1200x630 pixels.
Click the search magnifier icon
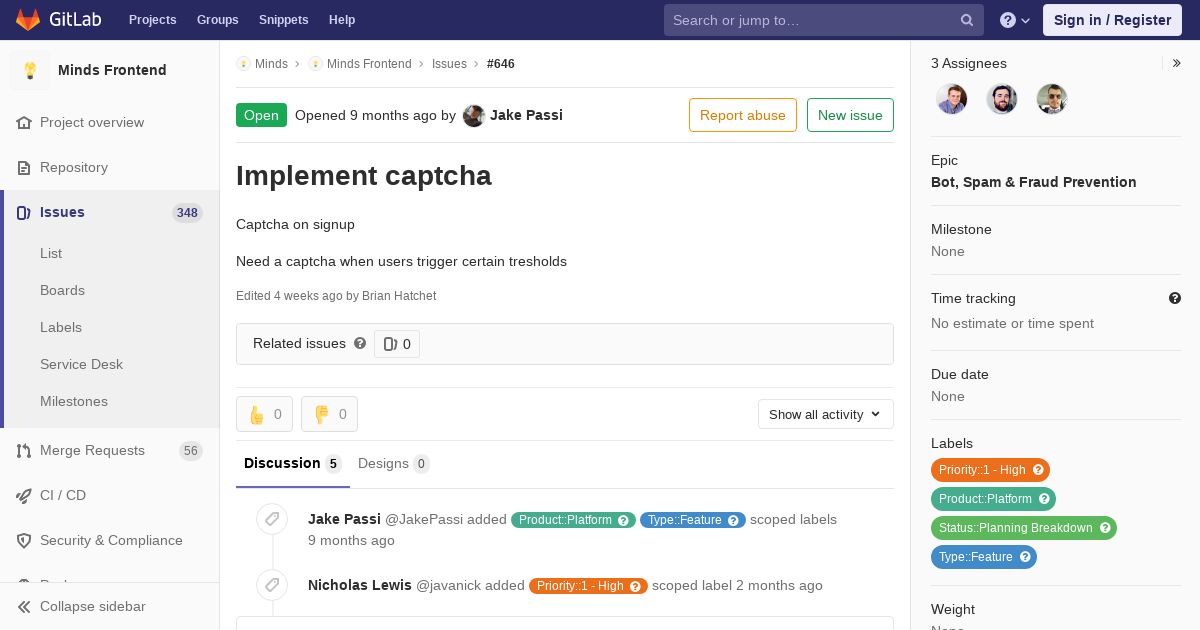click(967, 20)
